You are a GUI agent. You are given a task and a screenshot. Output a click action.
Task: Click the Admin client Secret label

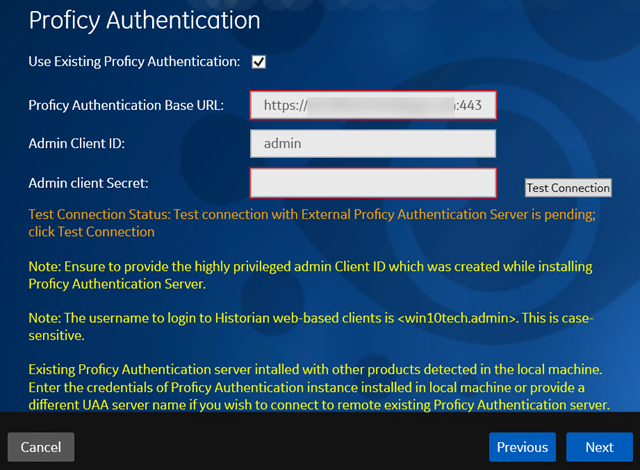pyautogui.click(x=88, y=183)
